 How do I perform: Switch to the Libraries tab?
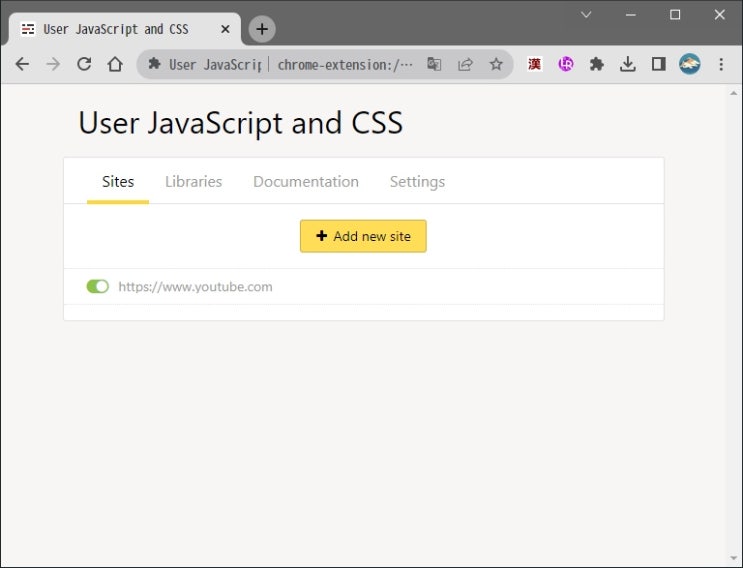pyautogui.click(x=193, y=181)
